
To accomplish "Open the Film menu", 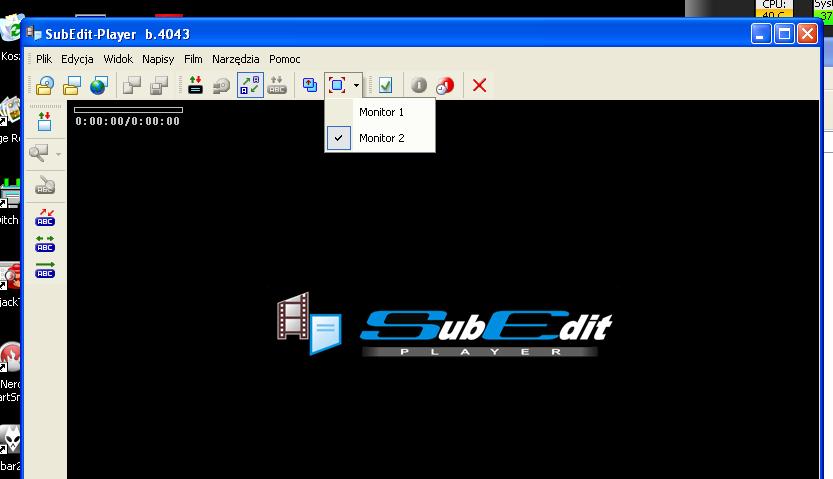I will 193,59.
